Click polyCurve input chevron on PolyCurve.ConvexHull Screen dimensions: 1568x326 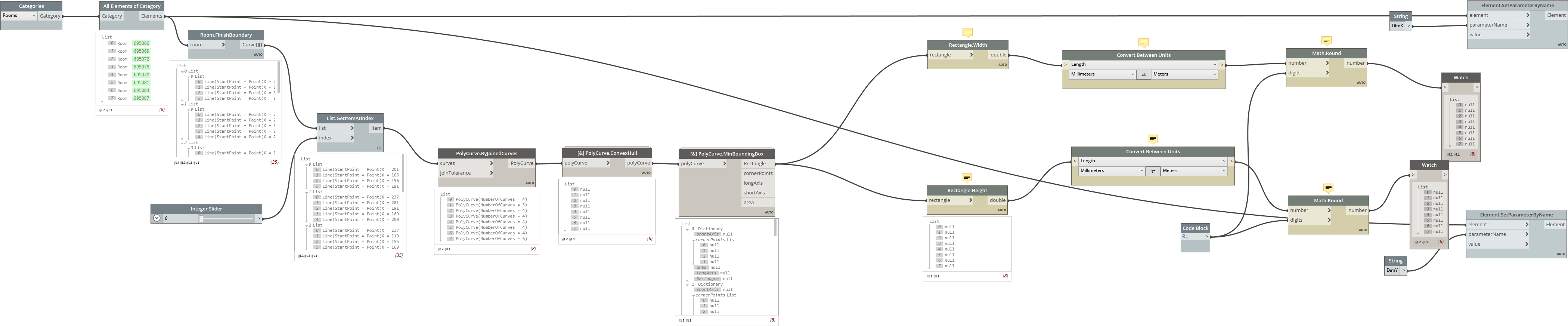pyautogui.click(x=607, y=163)
